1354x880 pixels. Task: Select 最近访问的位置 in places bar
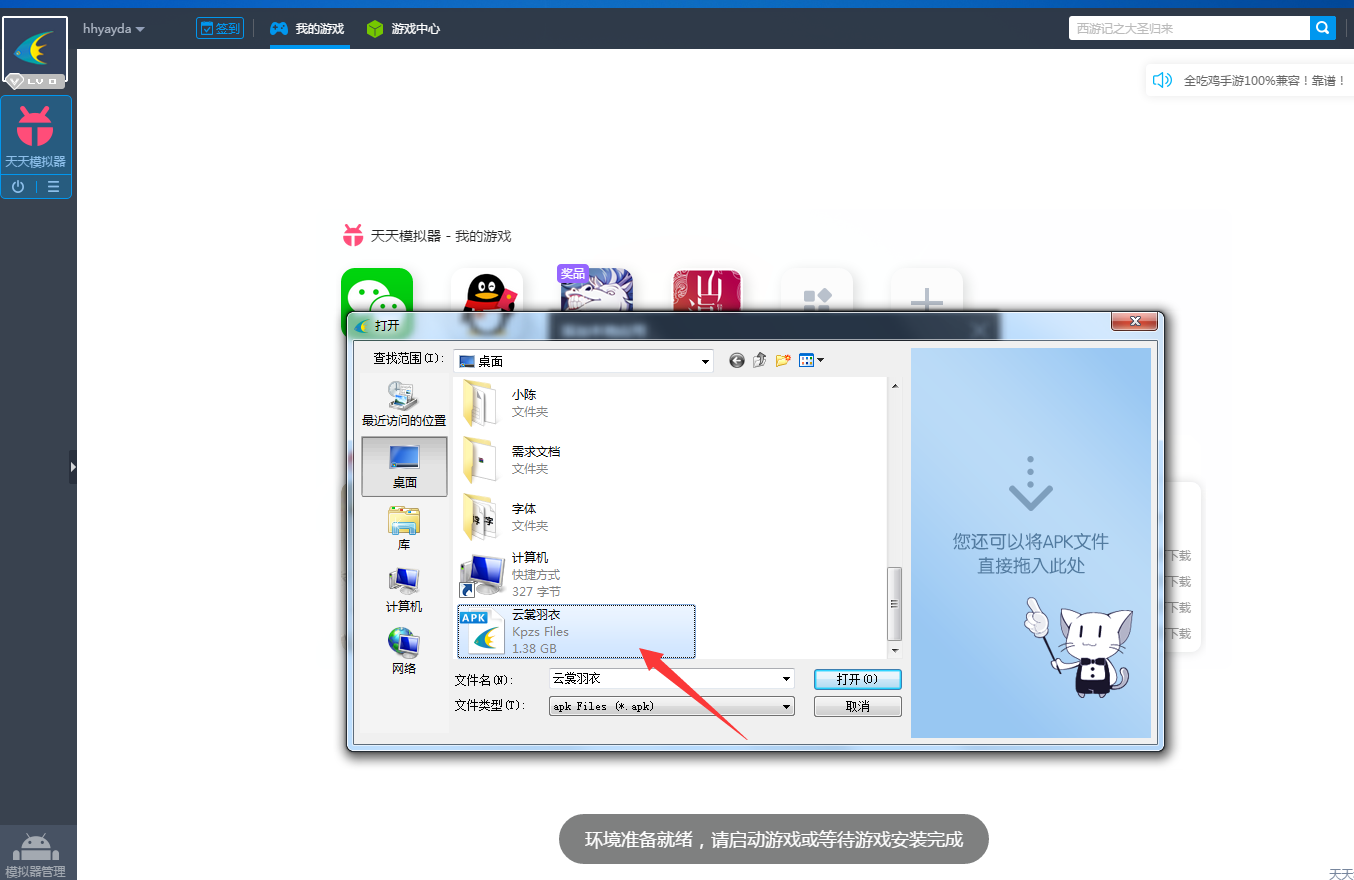point(404,404)
